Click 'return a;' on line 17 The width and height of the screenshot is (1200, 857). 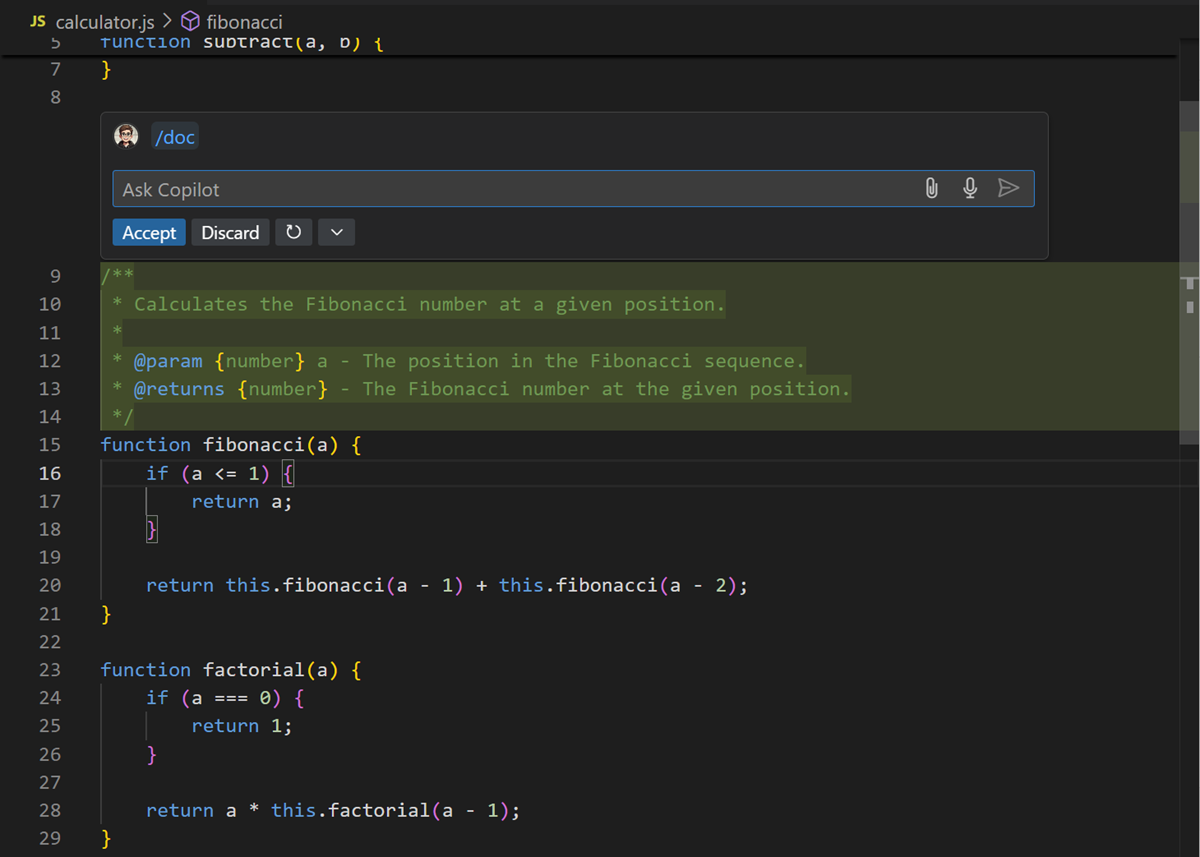click(x=242, y=502)
